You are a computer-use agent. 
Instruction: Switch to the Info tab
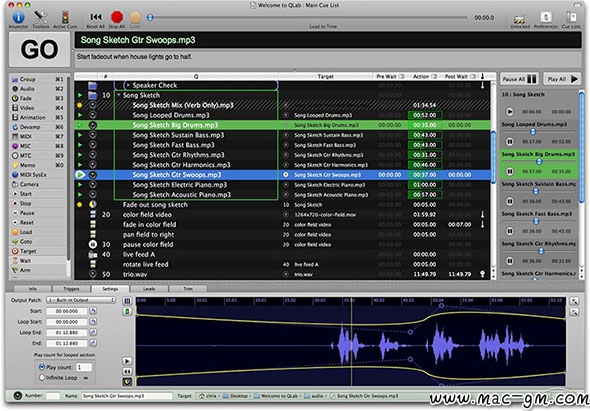click(x=32, y=289)
